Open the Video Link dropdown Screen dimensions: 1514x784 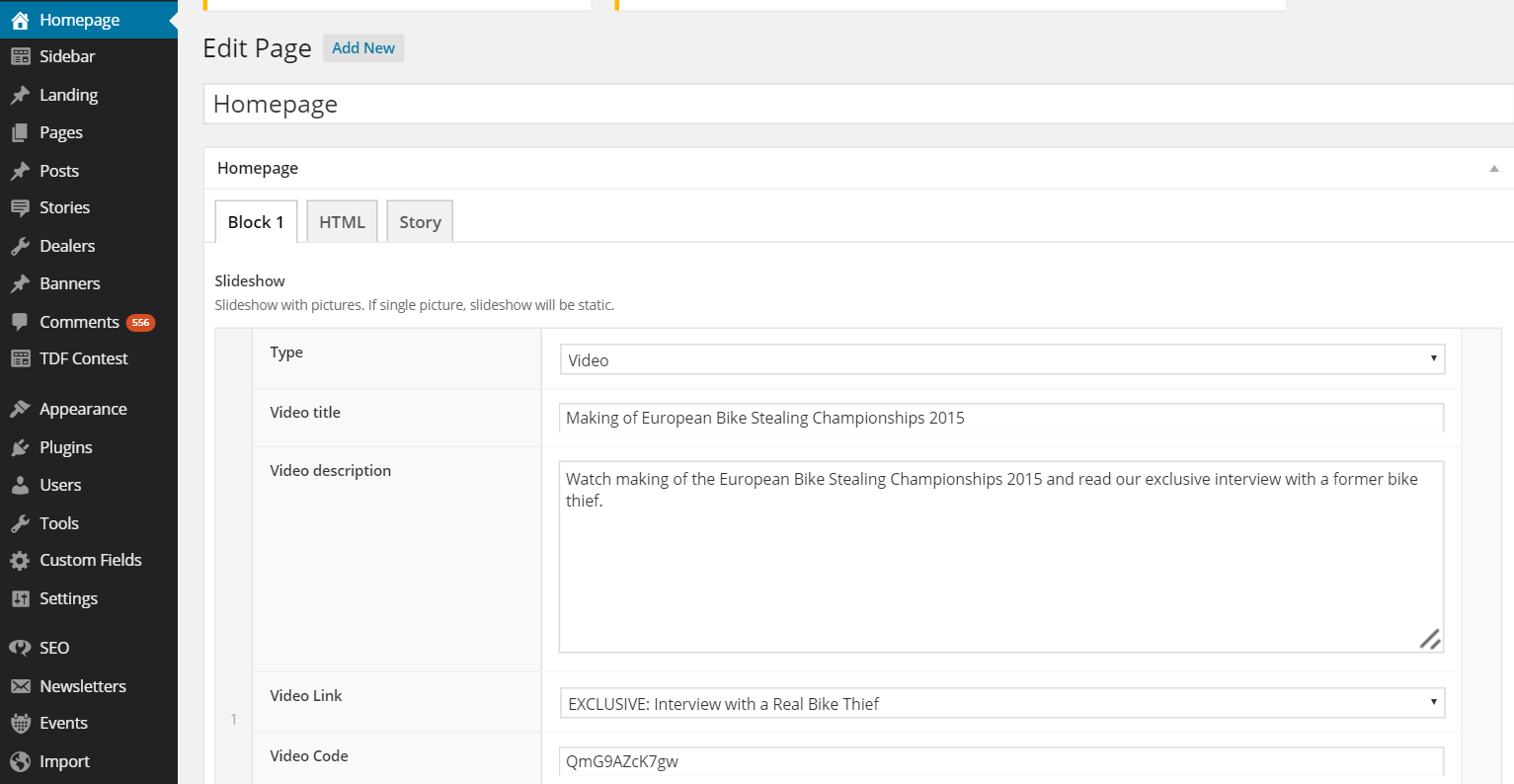click(1002, 703)
